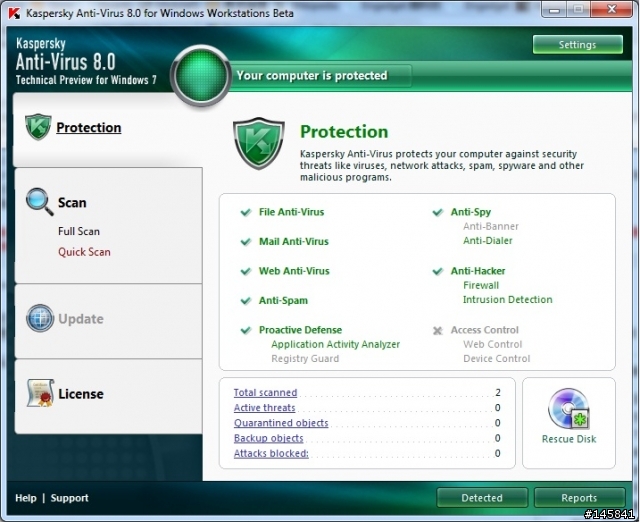640x522 pixels.
Task: Click the License certificate icon
Action: (x=40, y=393)
